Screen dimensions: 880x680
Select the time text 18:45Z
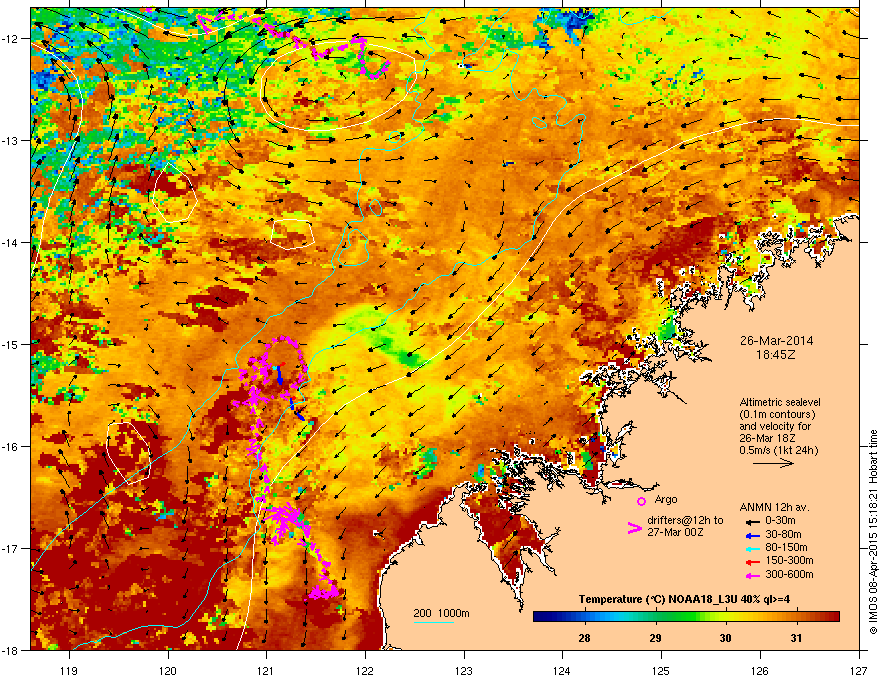click(776, 355)
